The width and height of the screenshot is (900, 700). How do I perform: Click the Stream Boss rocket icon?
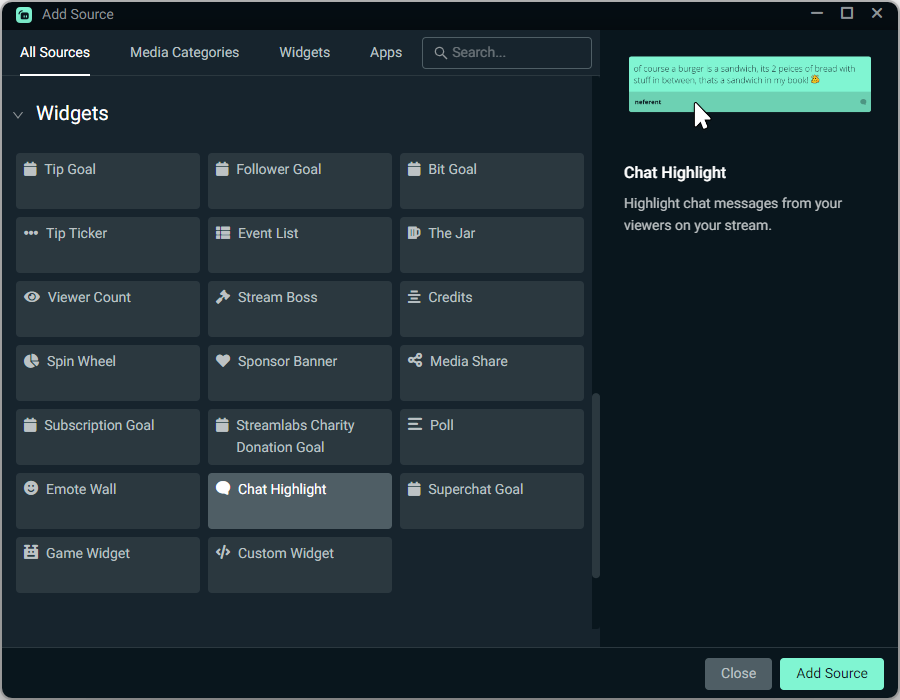point(222,297)
